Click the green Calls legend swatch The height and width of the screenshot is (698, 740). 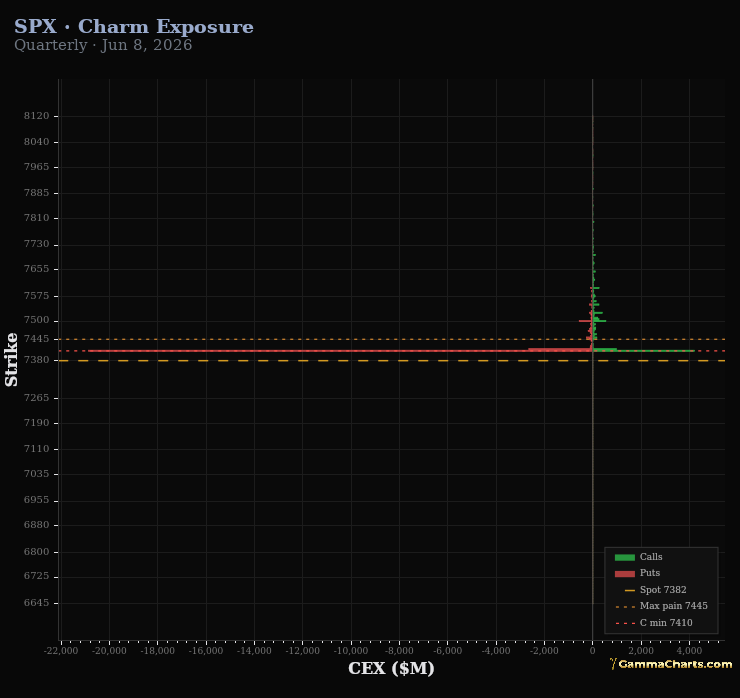pyautogui.click(x=624, y=557)
